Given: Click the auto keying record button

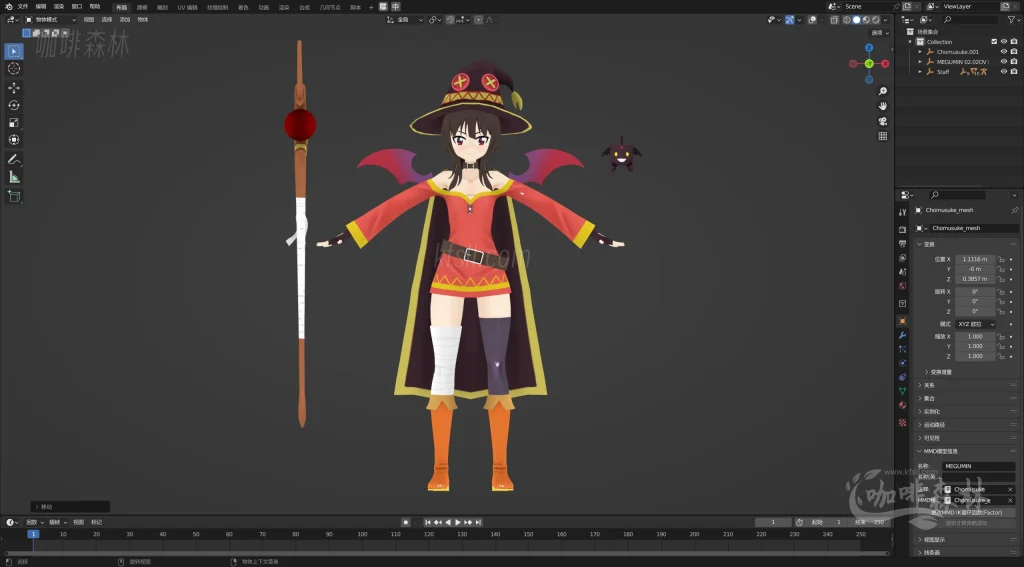Looking at the screenshot, I should tap(406, 522).
